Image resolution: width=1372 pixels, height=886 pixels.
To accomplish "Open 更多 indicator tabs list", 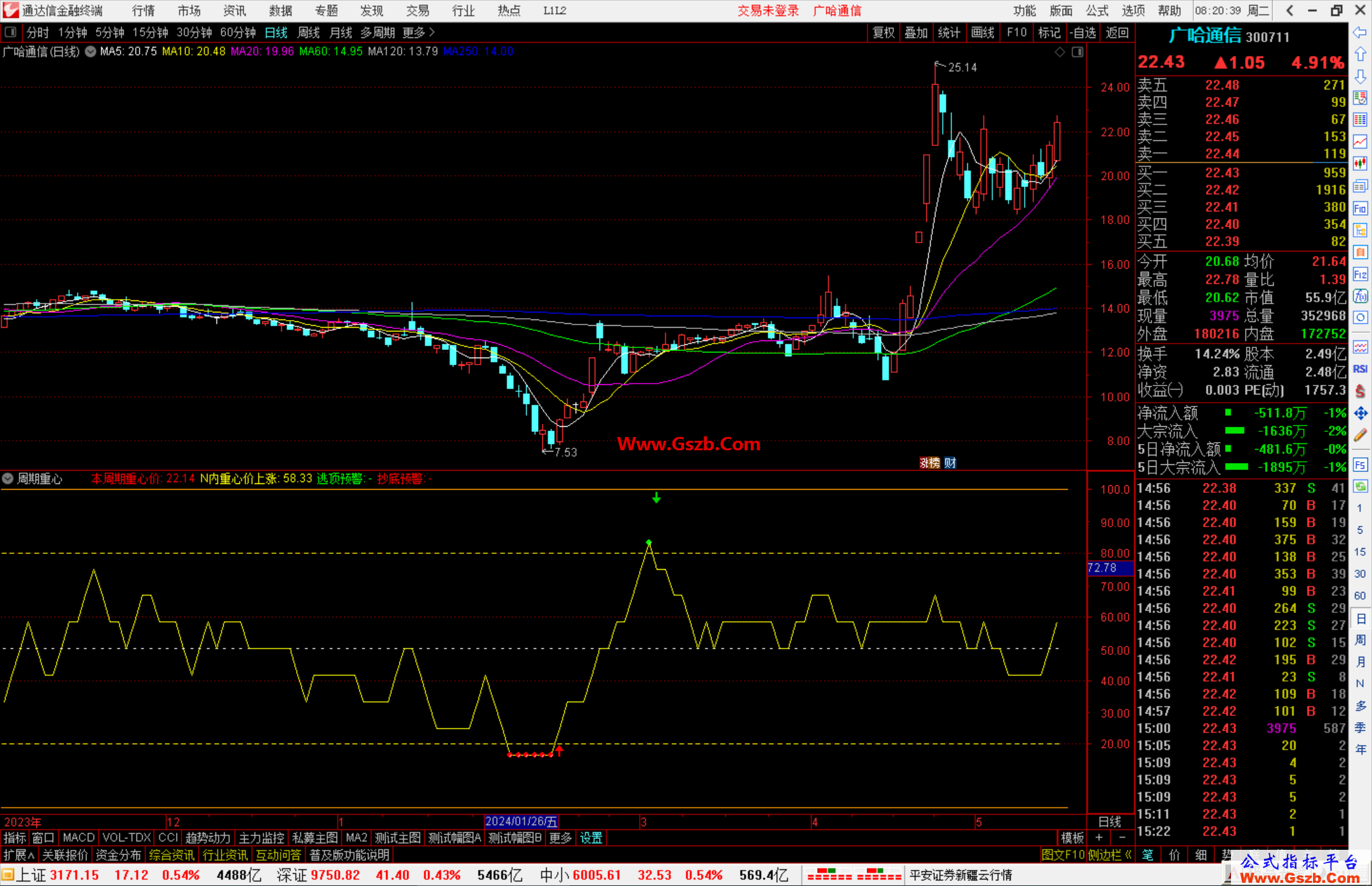I will [560, 838].
